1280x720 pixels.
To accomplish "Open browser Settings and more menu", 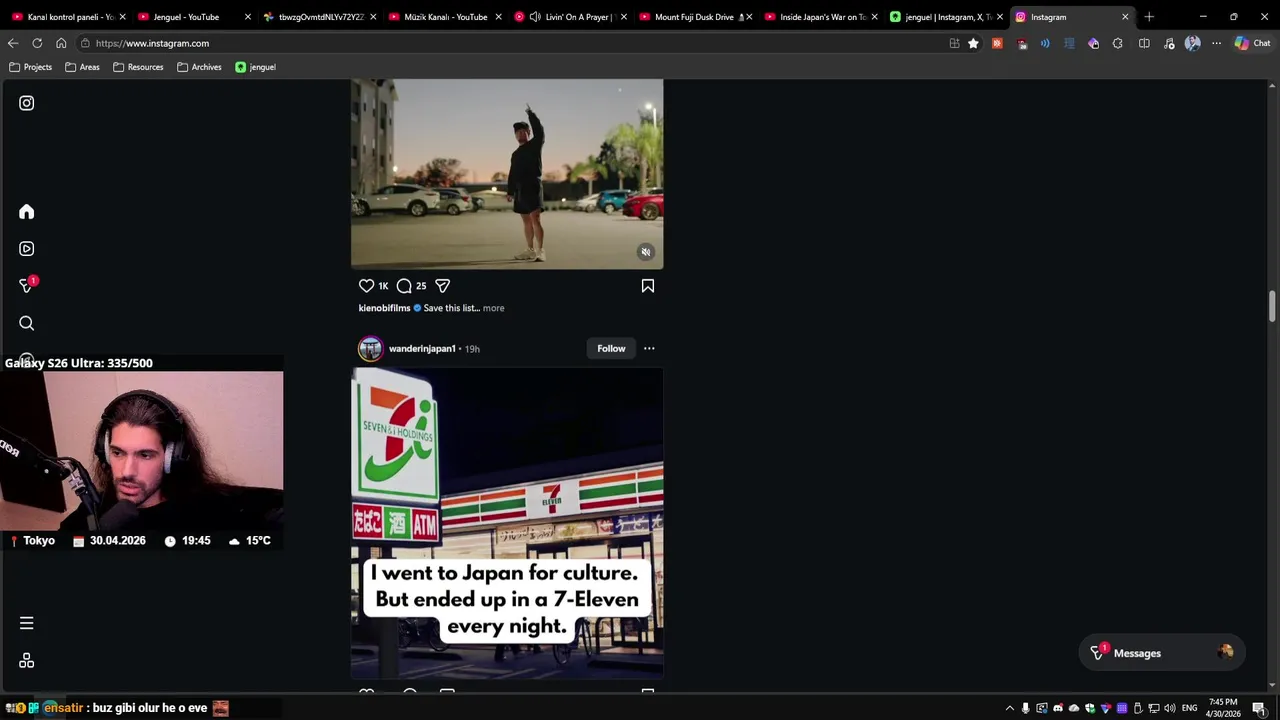I will click(1216, 43).
